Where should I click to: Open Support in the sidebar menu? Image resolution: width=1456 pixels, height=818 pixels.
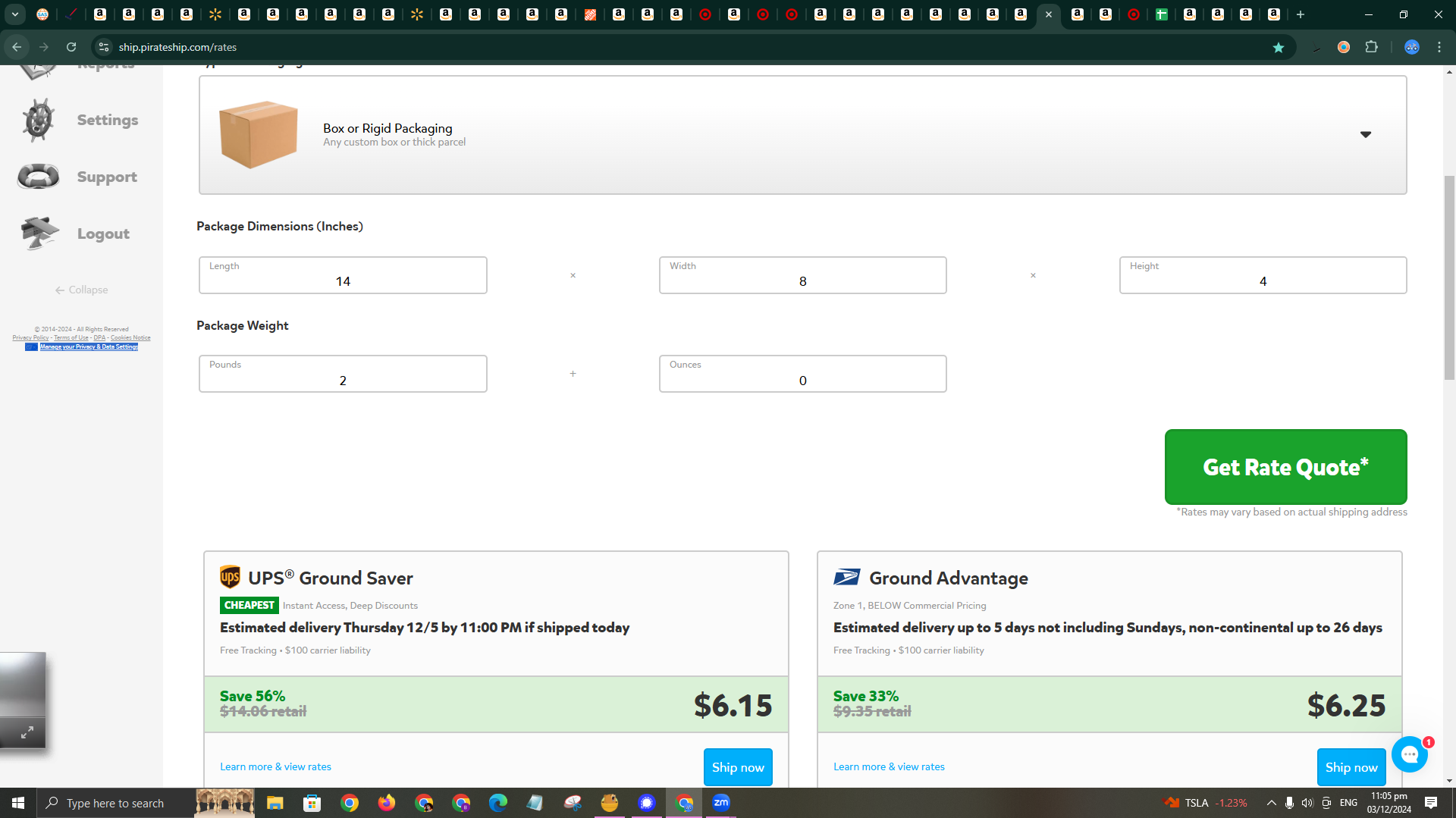[x=107, y=177]
